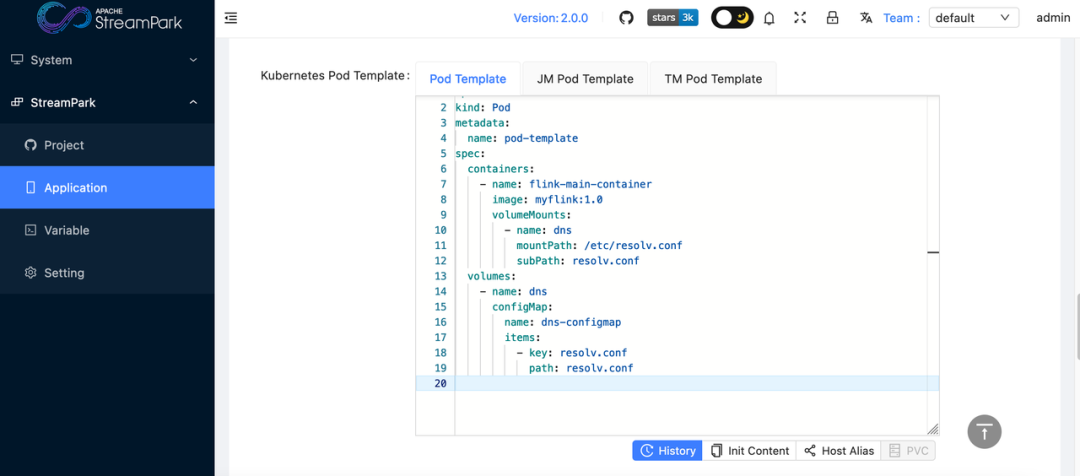Click the lock screen icon
The width and height of the screenshot is (1080, 476).
tap(832, 18)
